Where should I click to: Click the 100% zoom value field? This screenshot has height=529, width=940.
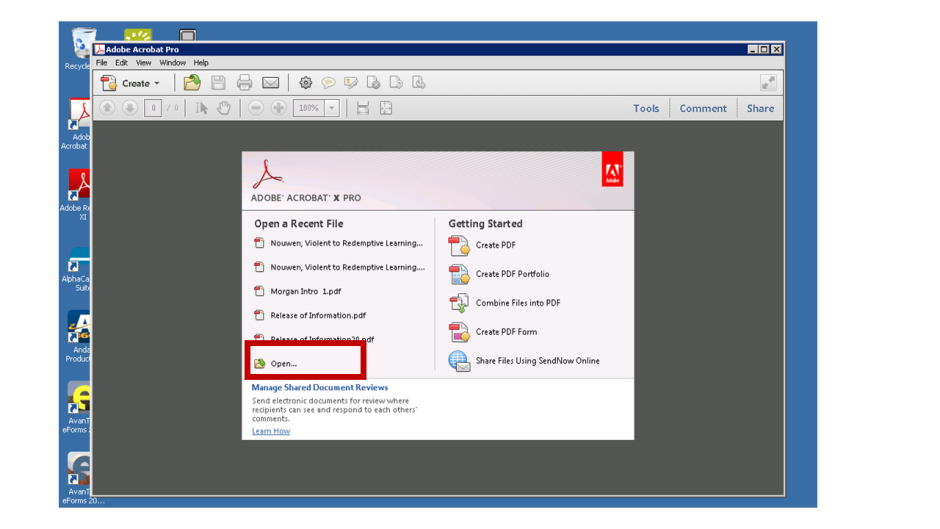click(x=309, y=108)
